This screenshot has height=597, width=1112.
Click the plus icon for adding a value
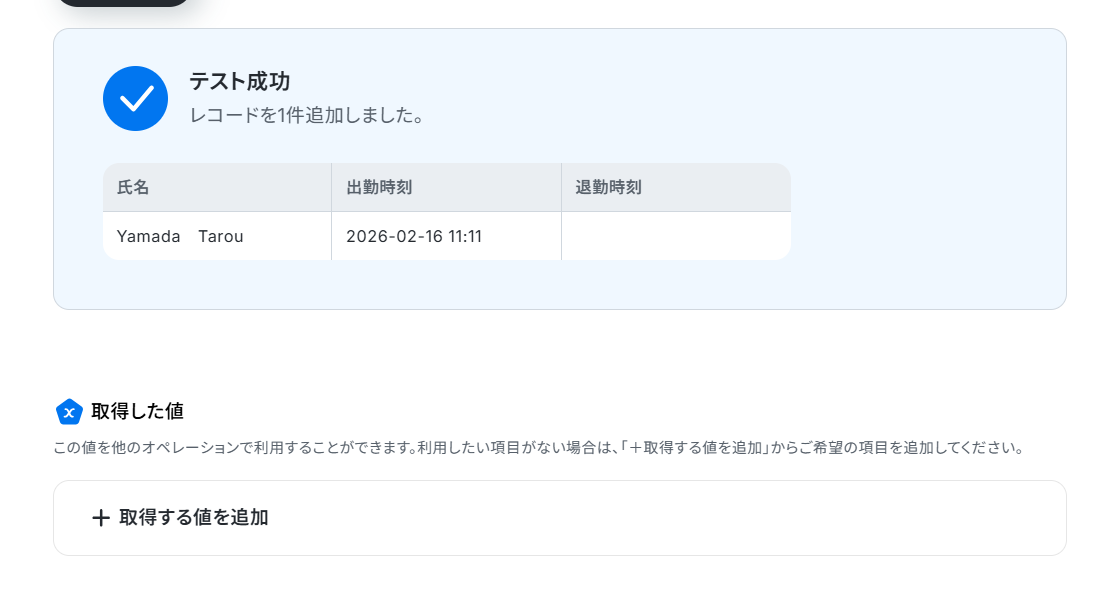(x=101, y=518)
